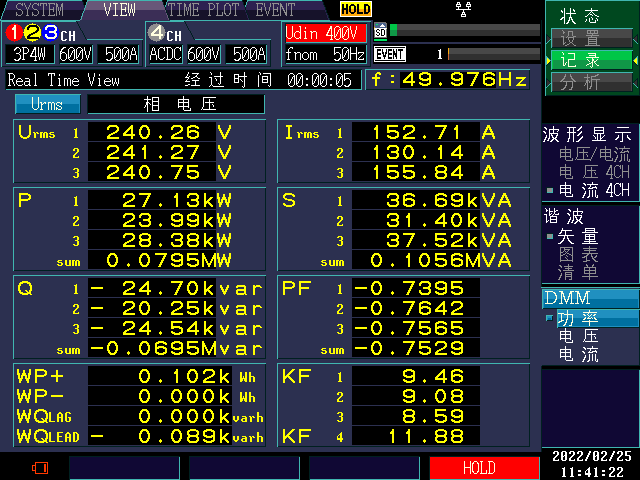Open the EVENT tab
640x480 pixels.
click(275, 10)
